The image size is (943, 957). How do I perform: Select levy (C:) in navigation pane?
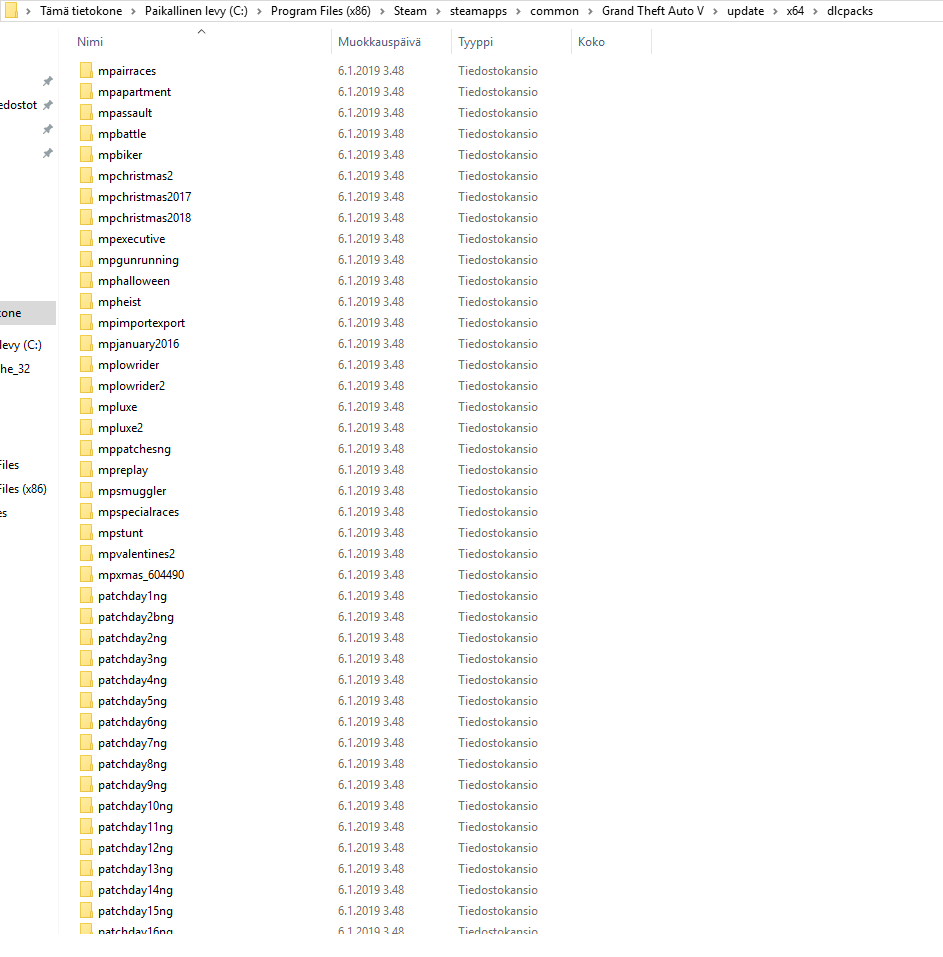point(21,345)
